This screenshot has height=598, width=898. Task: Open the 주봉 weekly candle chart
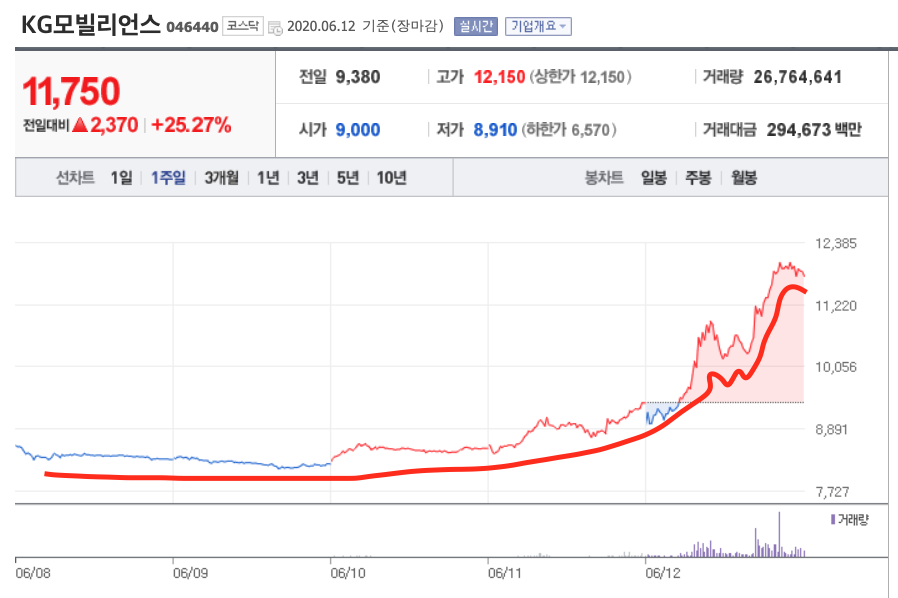(x=698, y=178)
